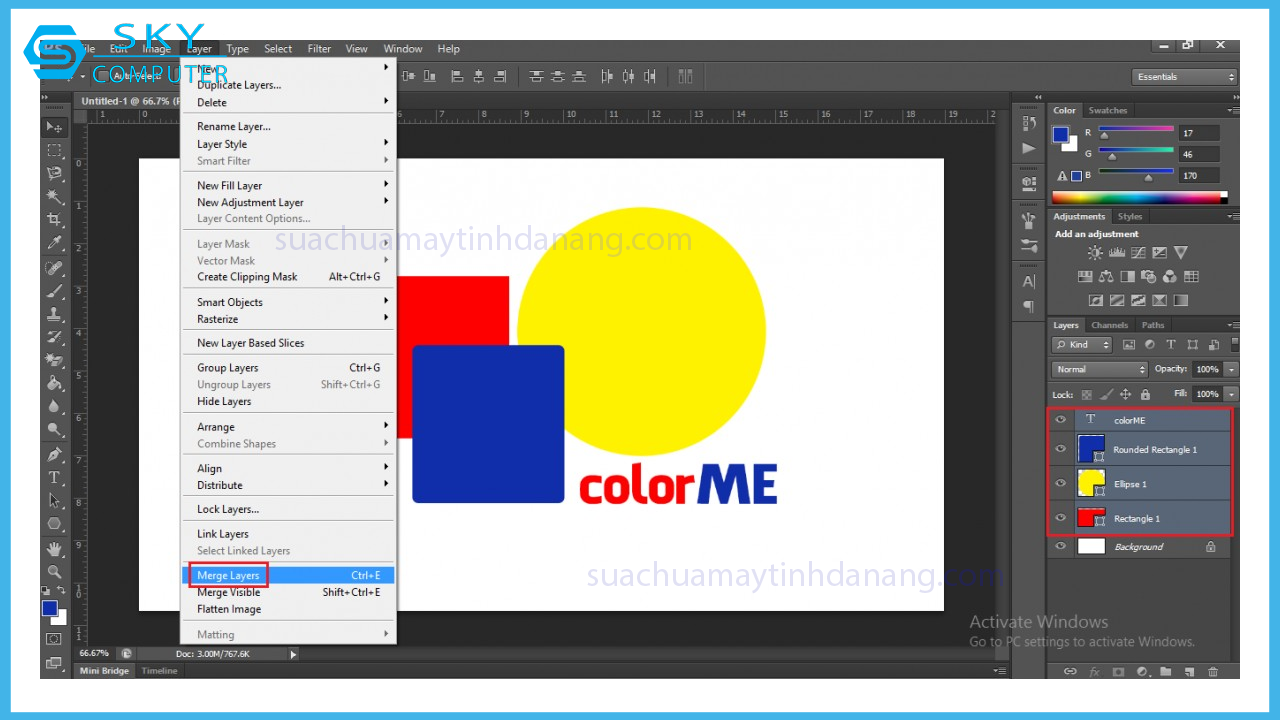The image size is (1280, 720).
Task: Switch to the Channels tab
Action: click(1109, 325)
